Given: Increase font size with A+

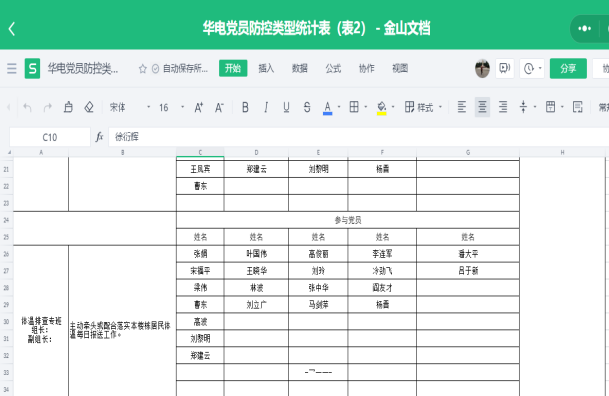Looking at the screenshot, I should [x=198, y=107].
